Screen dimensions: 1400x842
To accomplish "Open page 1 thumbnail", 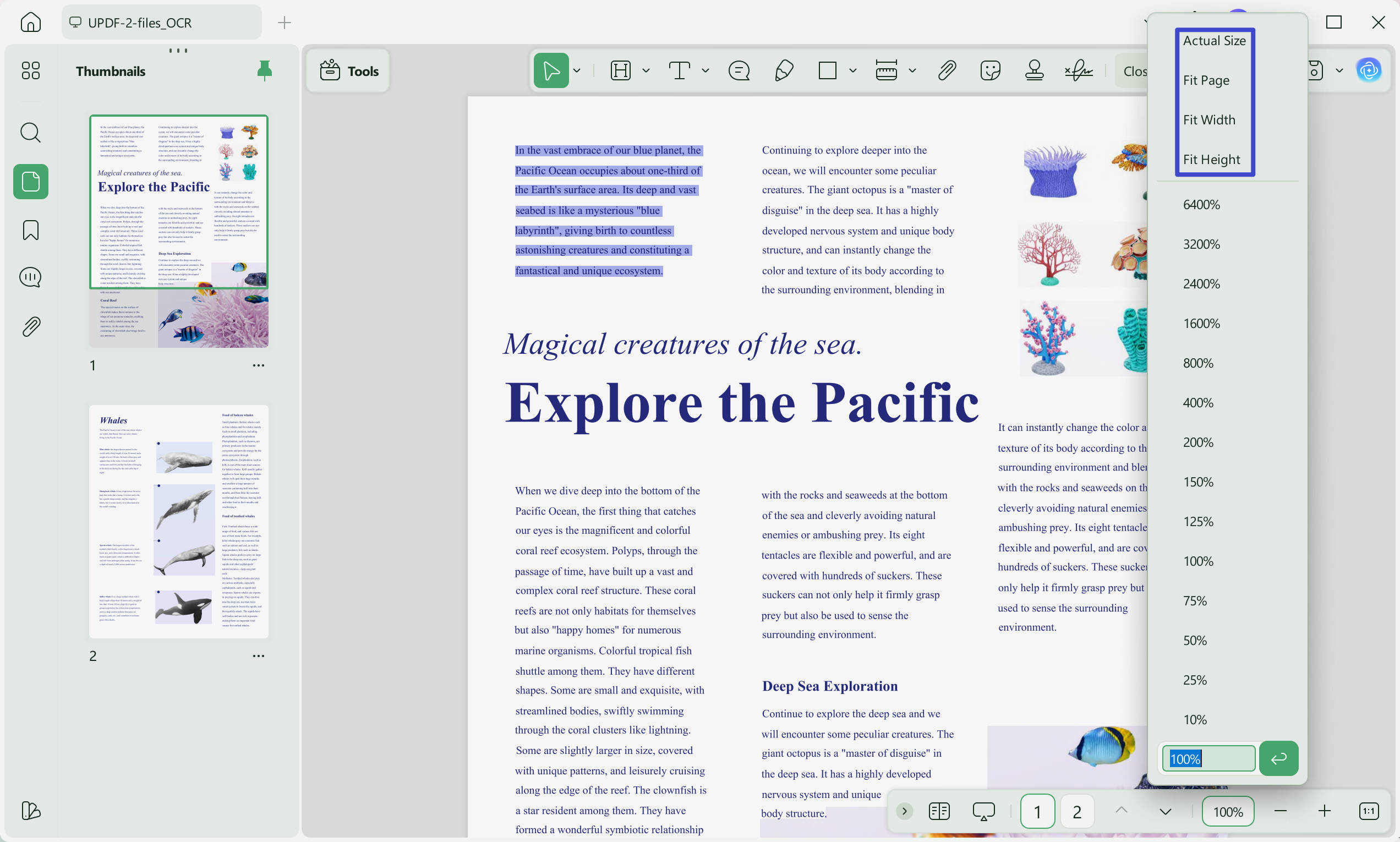I will click(x=179, y=232).
